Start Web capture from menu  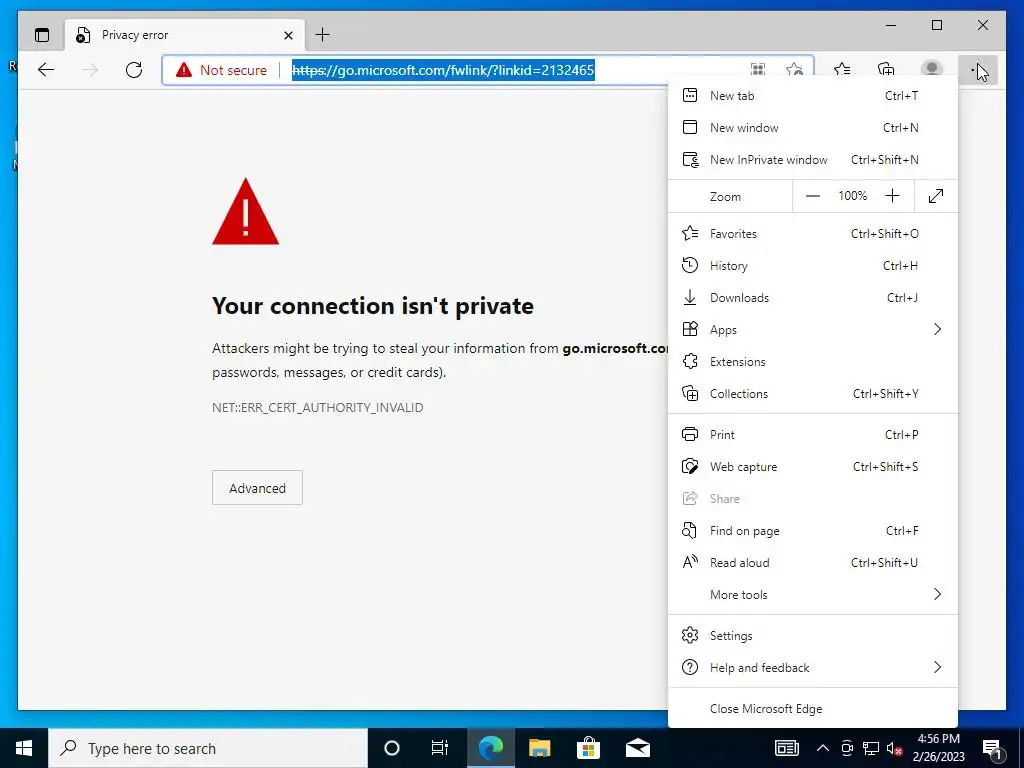click(812, 467)
